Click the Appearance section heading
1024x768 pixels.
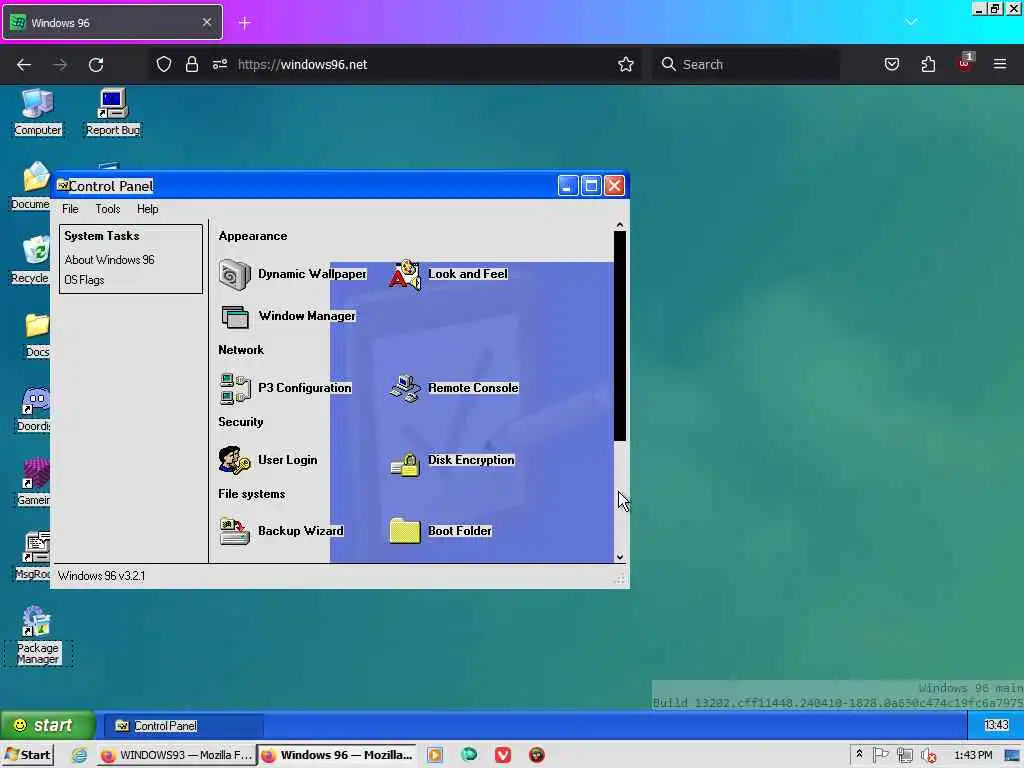point(253,236)
